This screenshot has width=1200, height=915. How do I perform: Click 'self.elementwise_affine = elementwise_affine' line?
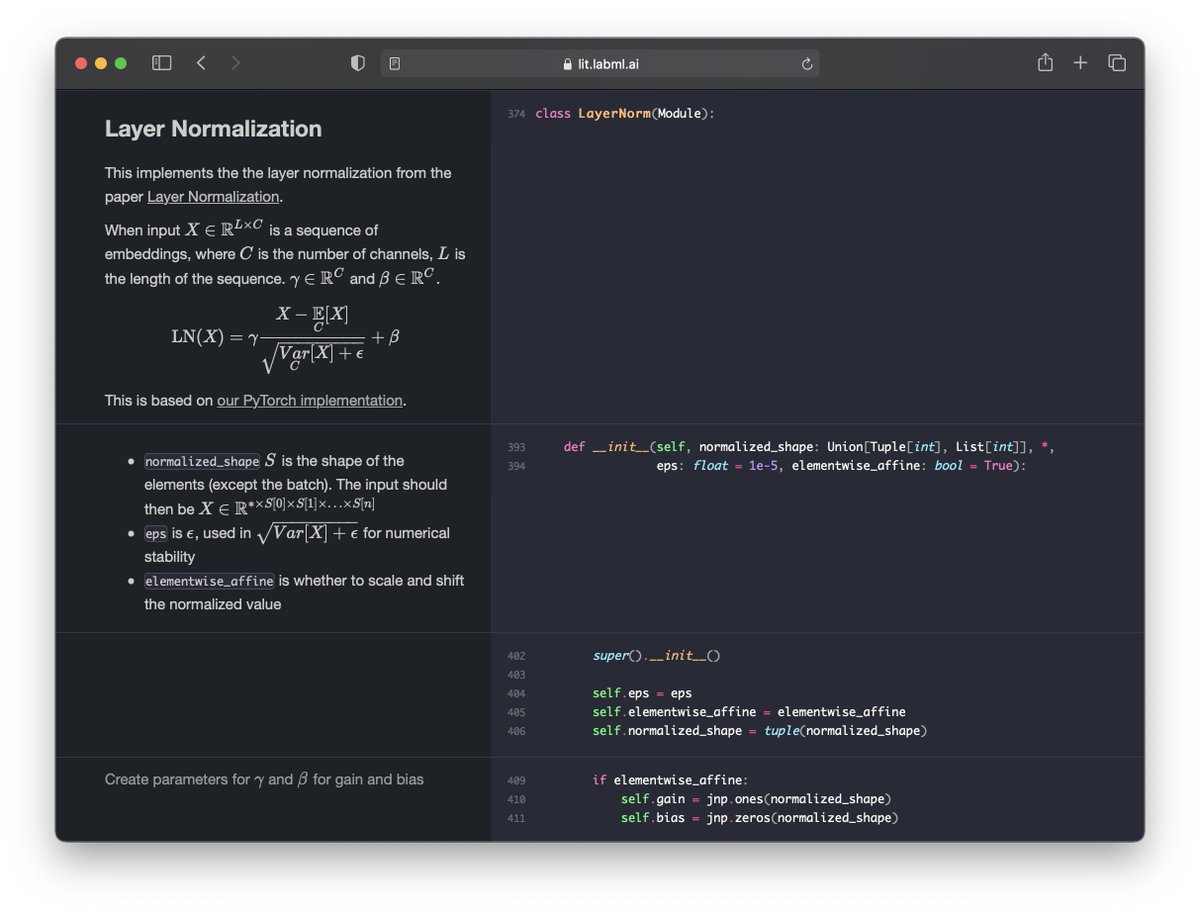tap(749, 712)
